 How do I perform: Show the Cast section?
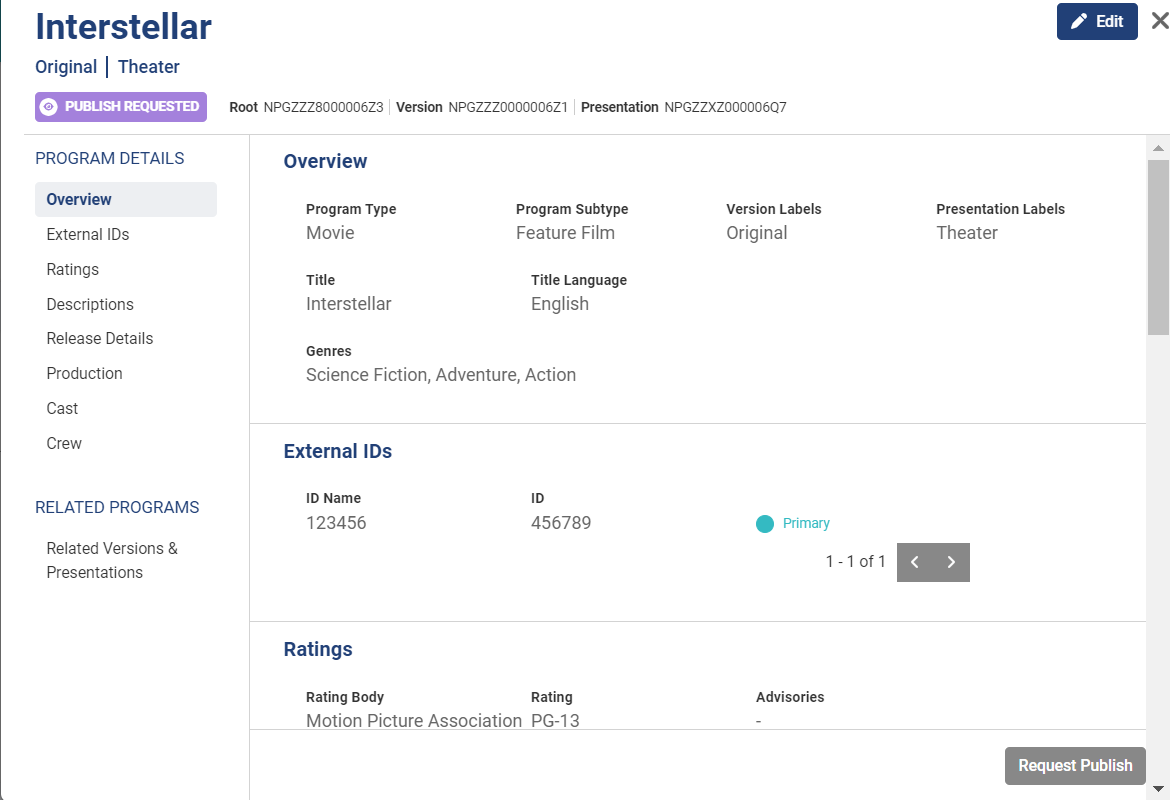pos(62,409)
